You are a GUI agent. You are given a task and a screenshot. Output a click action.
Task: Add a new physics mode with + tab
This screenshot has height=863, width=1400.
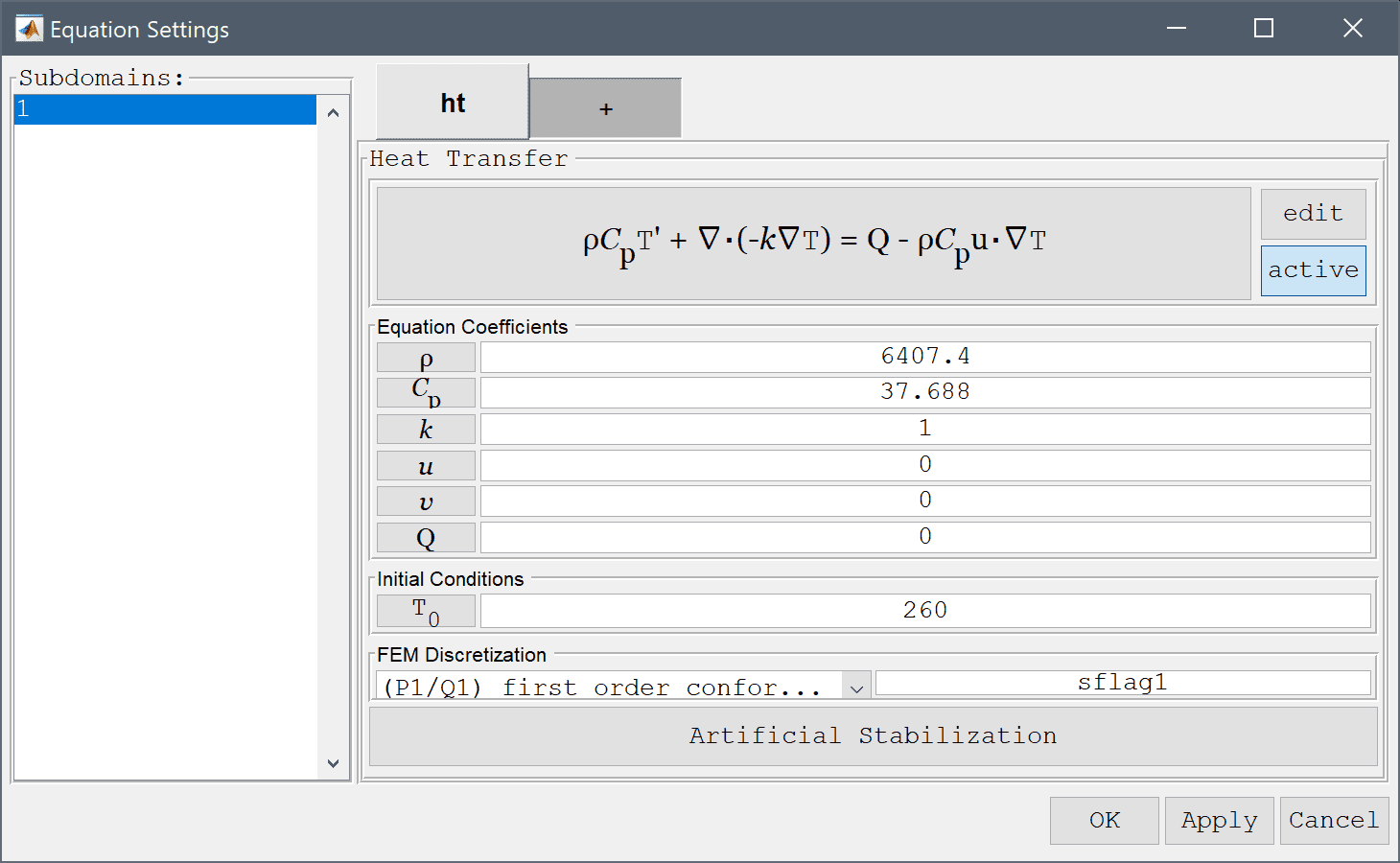tap(605, 108)
